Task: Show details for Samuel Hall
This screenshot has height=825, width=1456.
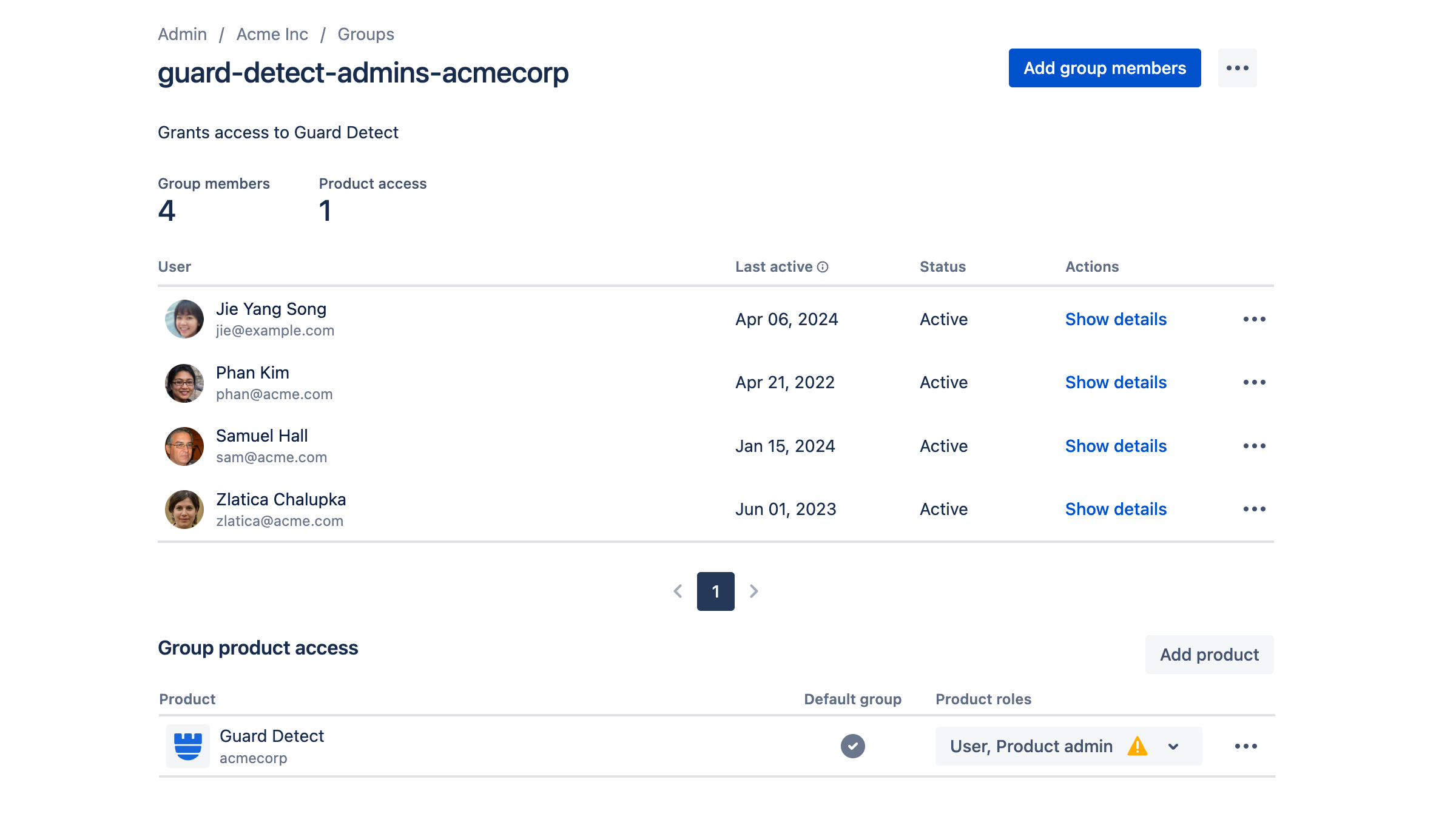Action: click(x=1116, y=446)
